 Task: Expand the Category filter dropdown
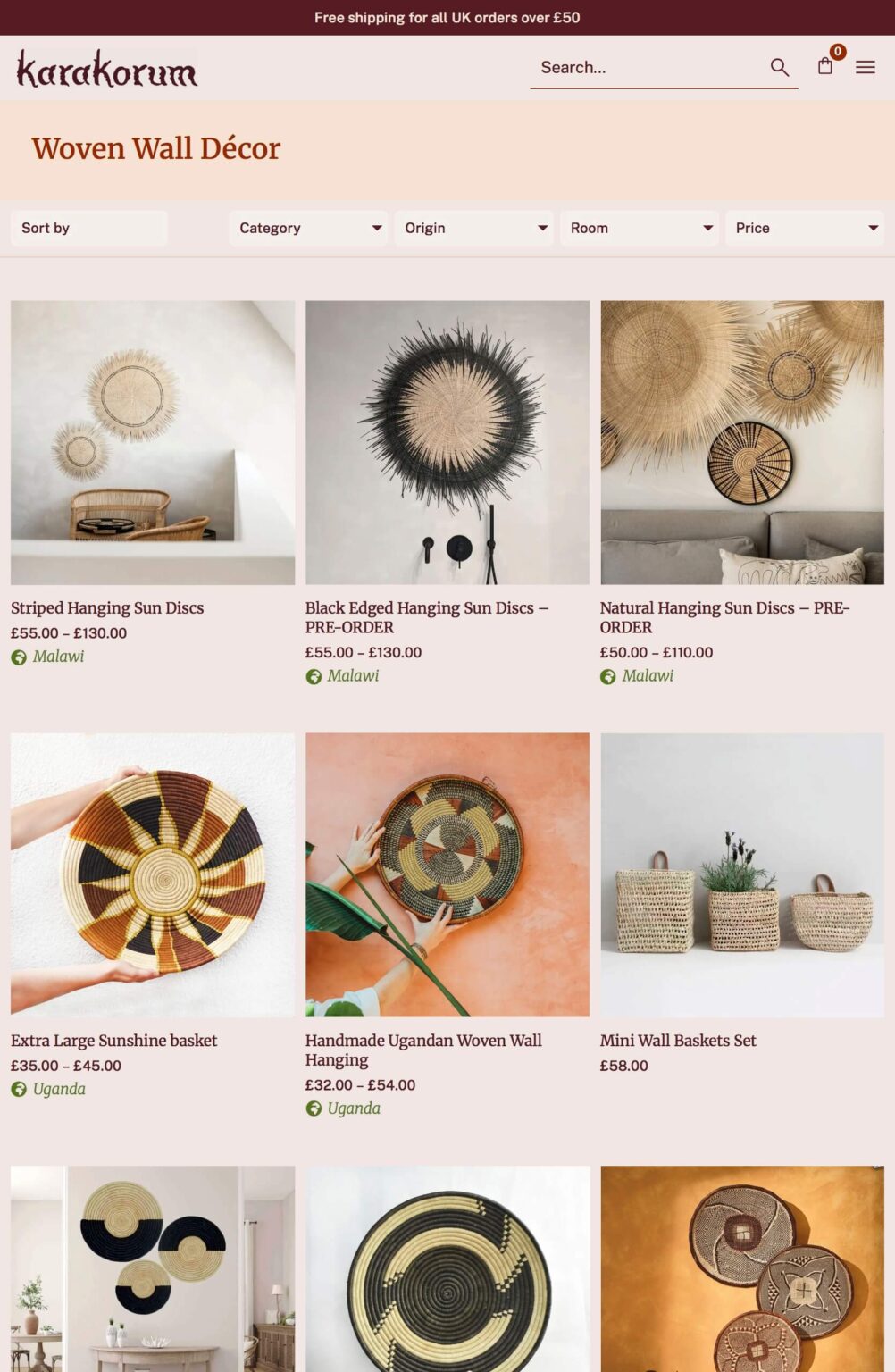[308, 228]
